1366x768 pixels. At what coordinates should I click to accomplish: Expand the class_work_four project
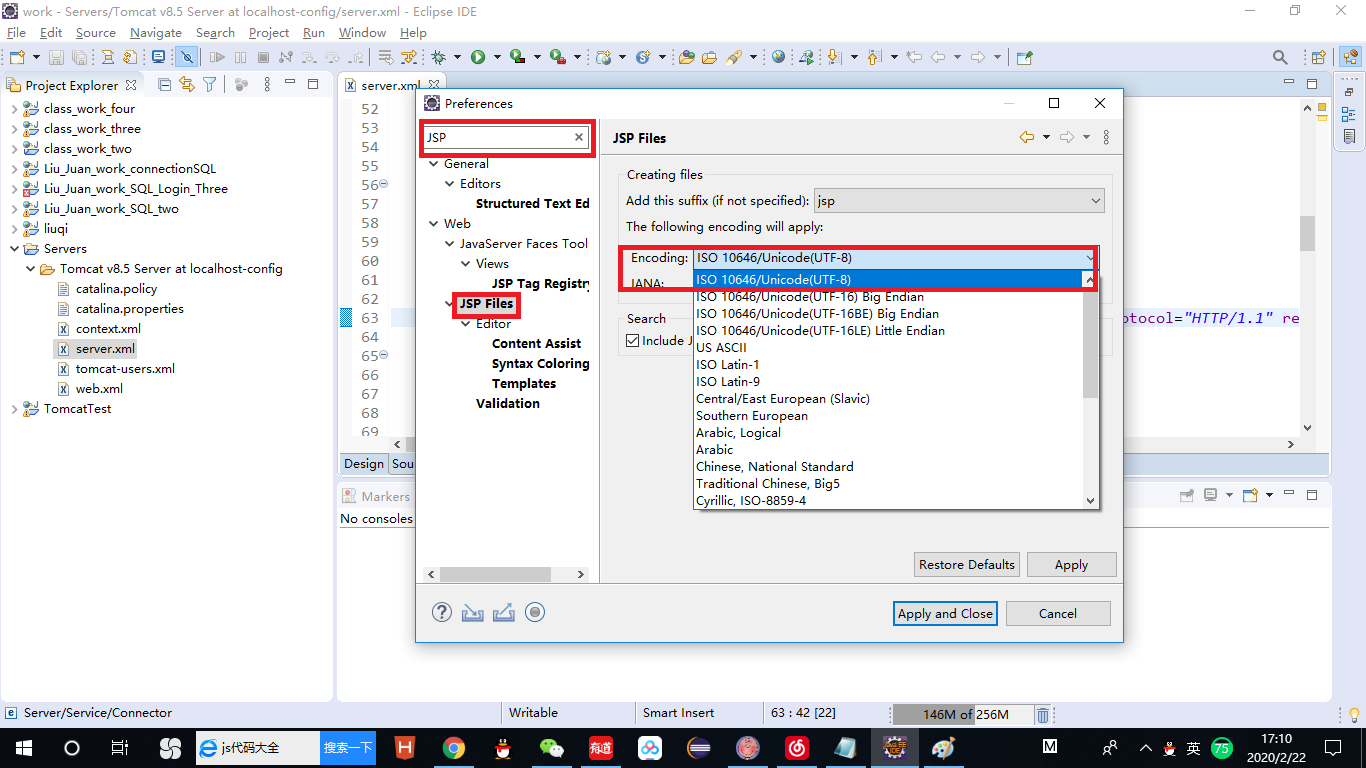pos(14,109)
